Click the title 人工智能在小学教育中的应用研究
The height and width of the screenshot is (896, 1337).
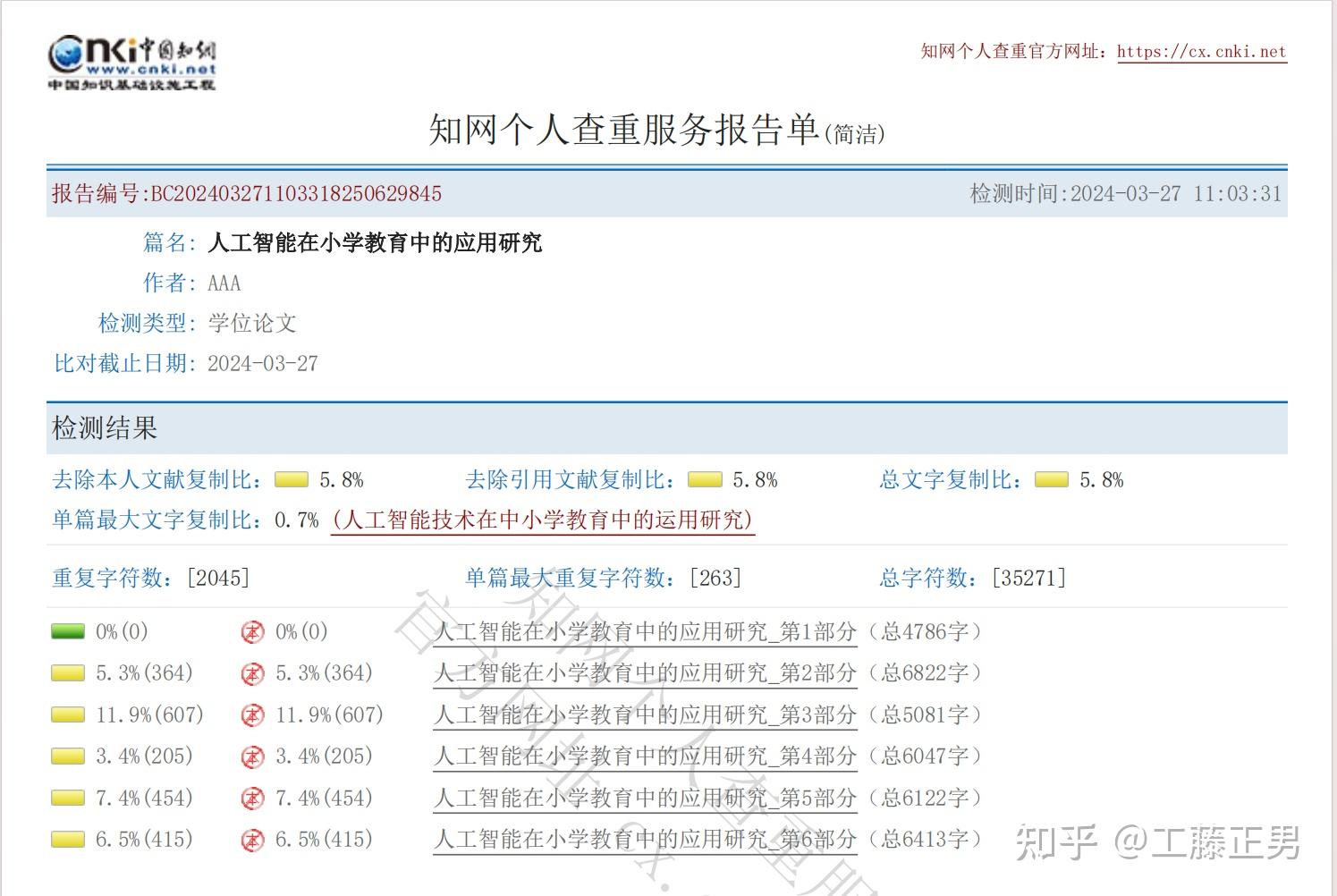click(375, 243)
